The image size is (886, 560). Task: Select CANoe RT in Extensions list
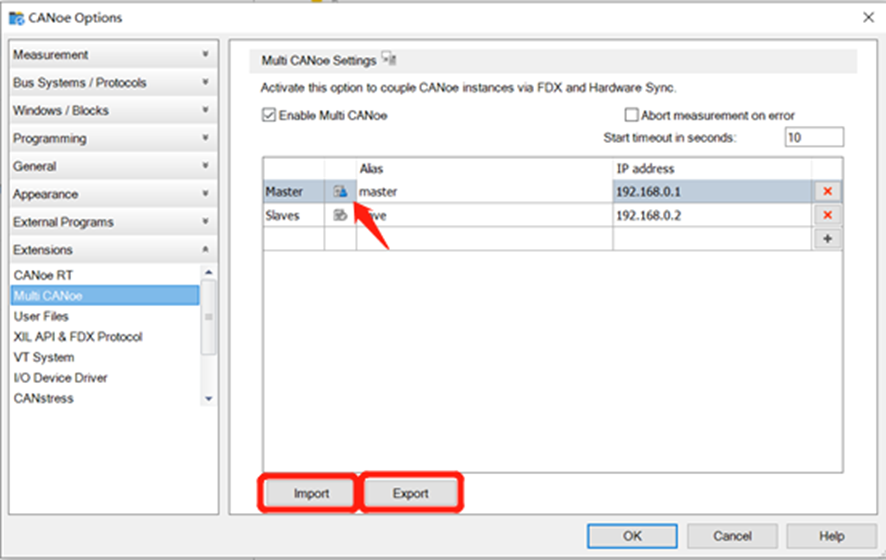pos(105,275)
